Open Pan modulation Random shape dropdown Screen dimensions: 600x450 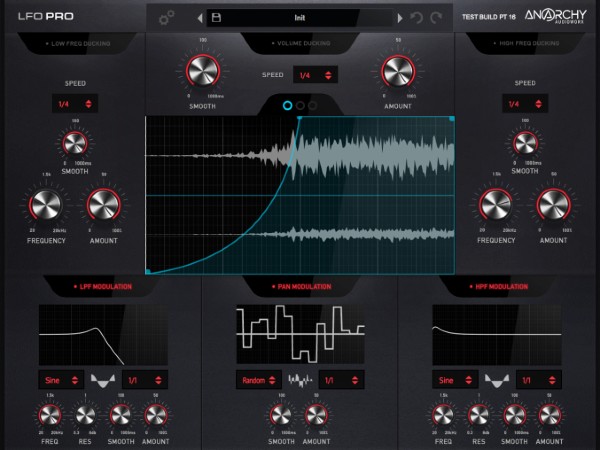[x=260, y=380]
